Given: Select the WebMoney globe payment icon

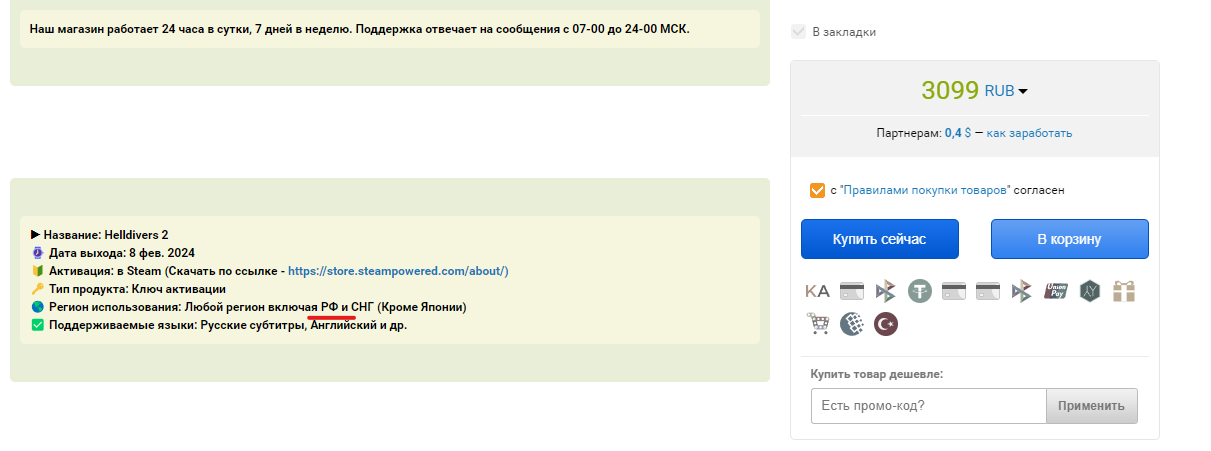Looking at the screenshot, I should point(852,324).
